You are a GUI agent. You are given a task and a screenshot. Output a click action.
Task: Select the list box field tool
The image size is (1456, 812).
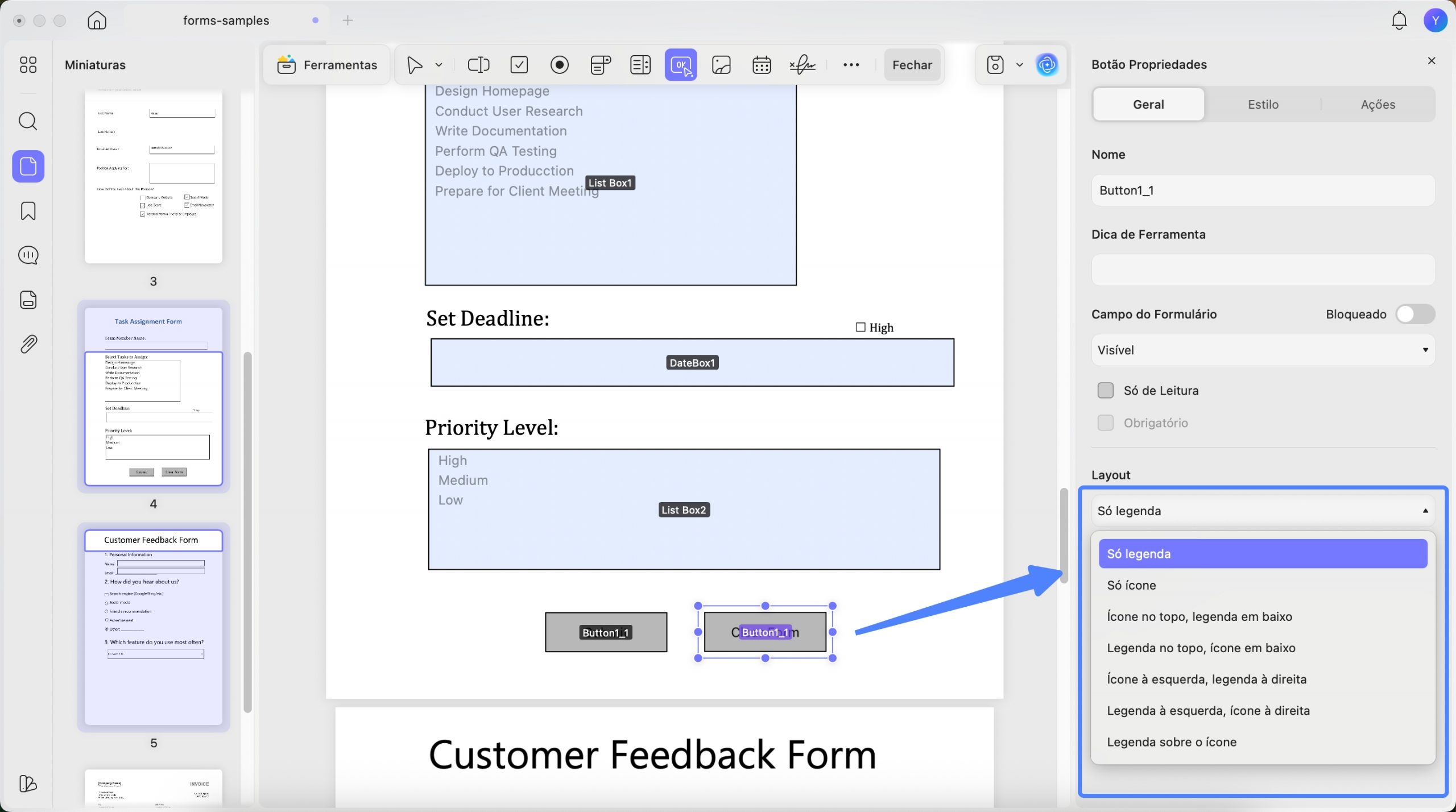pyautogui.click(x=640, y=65)
